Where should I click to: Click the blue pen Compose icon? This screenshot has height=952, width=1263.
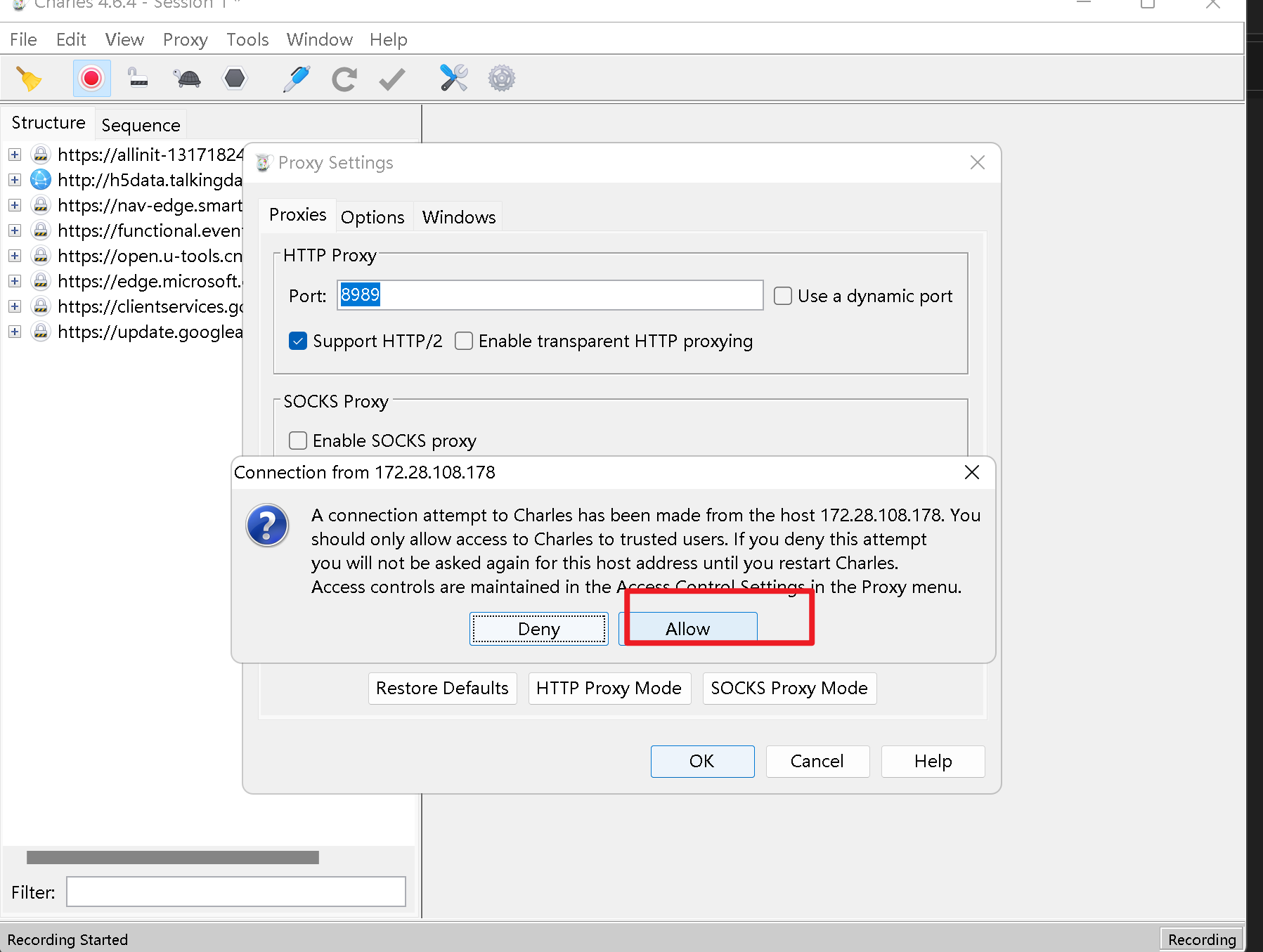tap(297, 79)
